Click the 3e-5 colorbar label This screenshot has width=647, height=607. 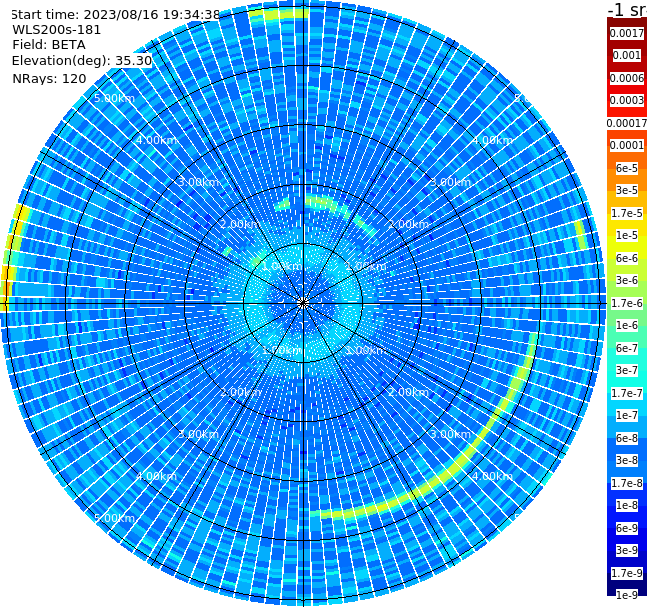[627, 190]
